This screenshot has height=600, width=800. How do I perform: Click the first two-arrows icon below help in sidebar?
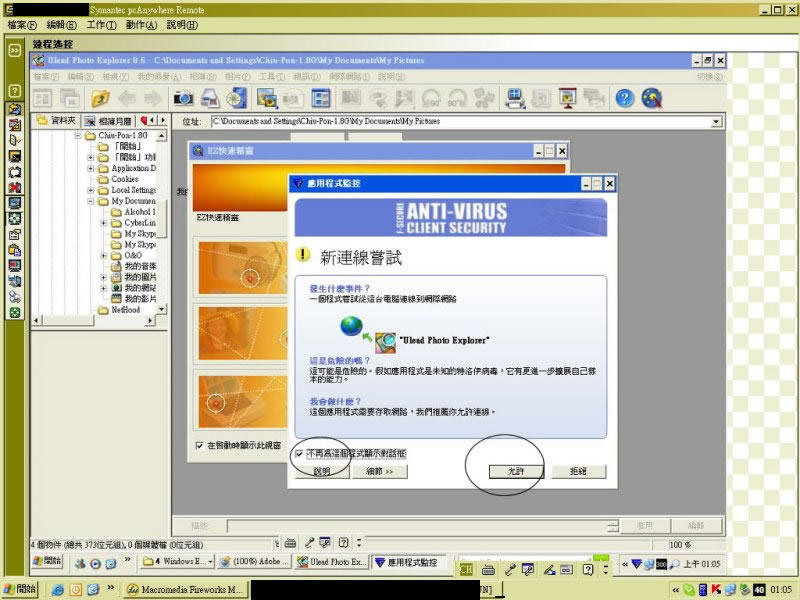(x=15, y=109)
